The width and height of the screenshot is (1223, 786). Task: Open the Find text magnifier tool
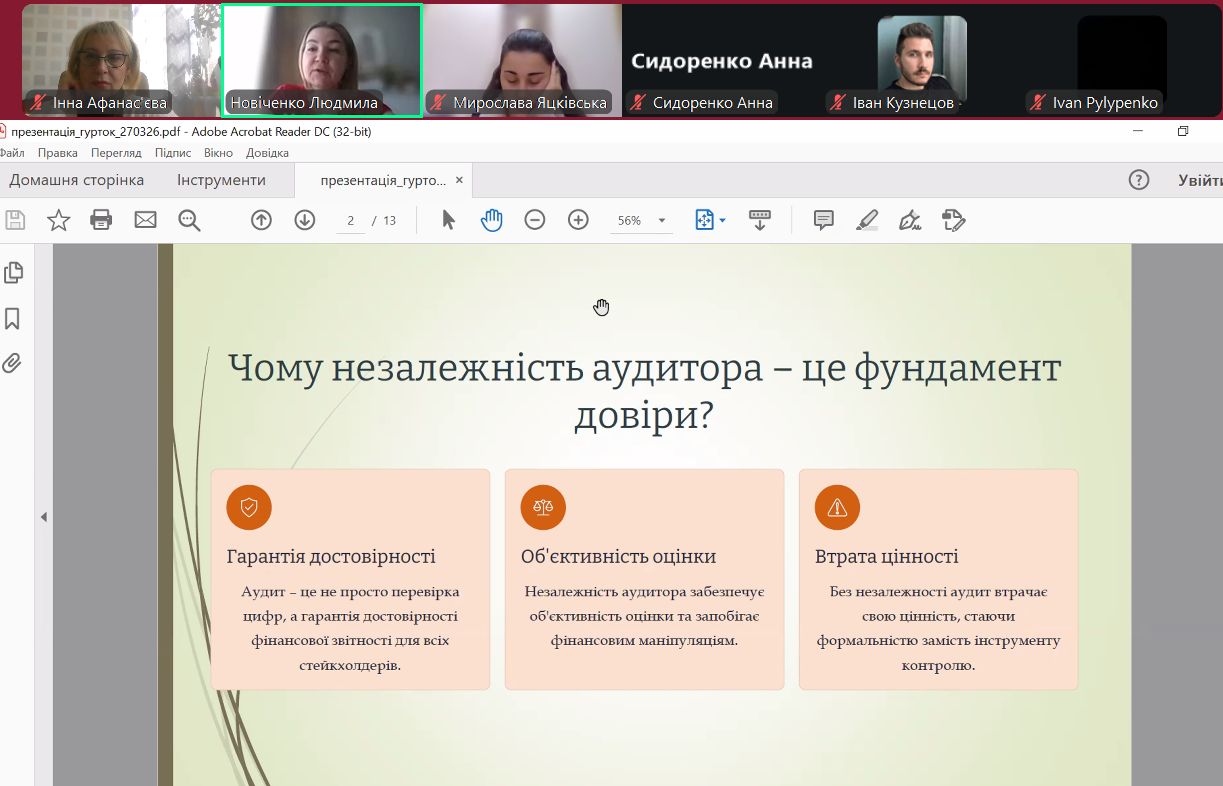189,220
